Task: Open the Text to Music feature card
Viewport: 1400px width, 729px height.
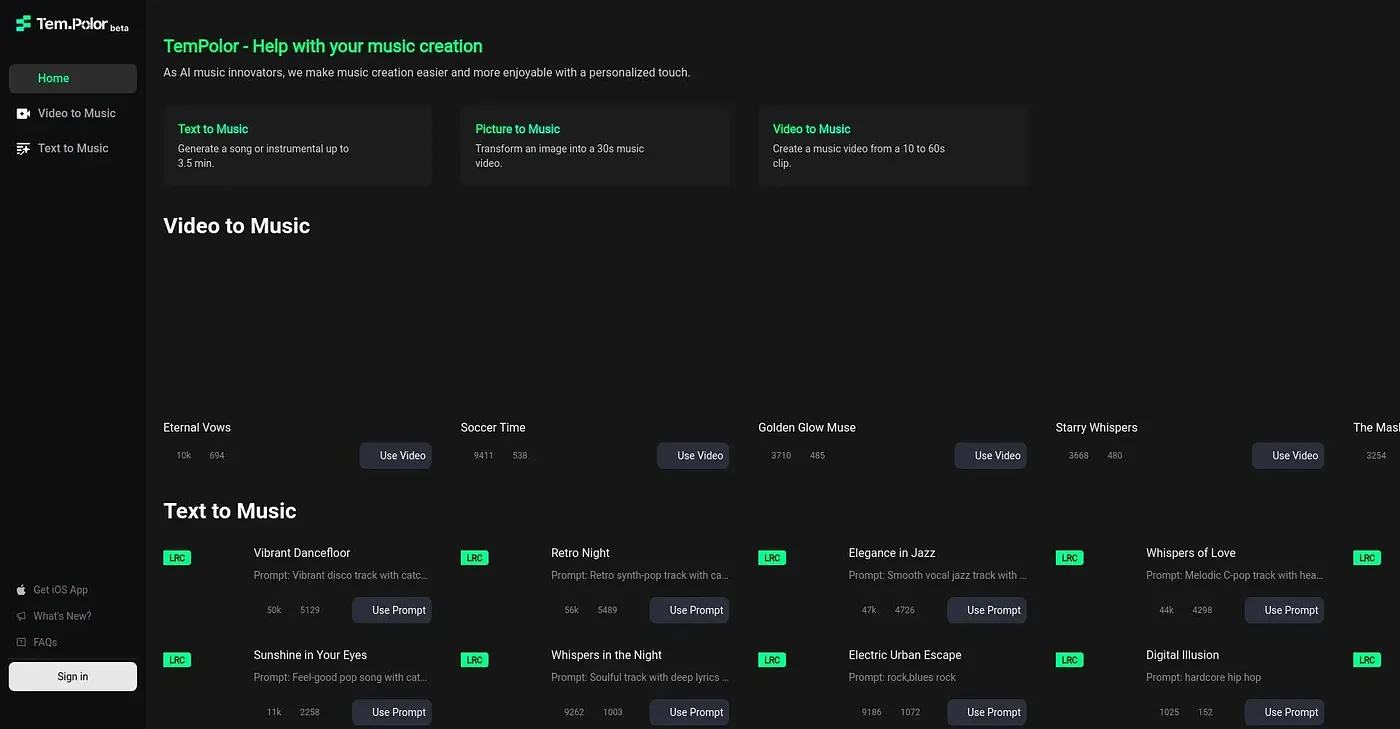Action: pos(298,146)
